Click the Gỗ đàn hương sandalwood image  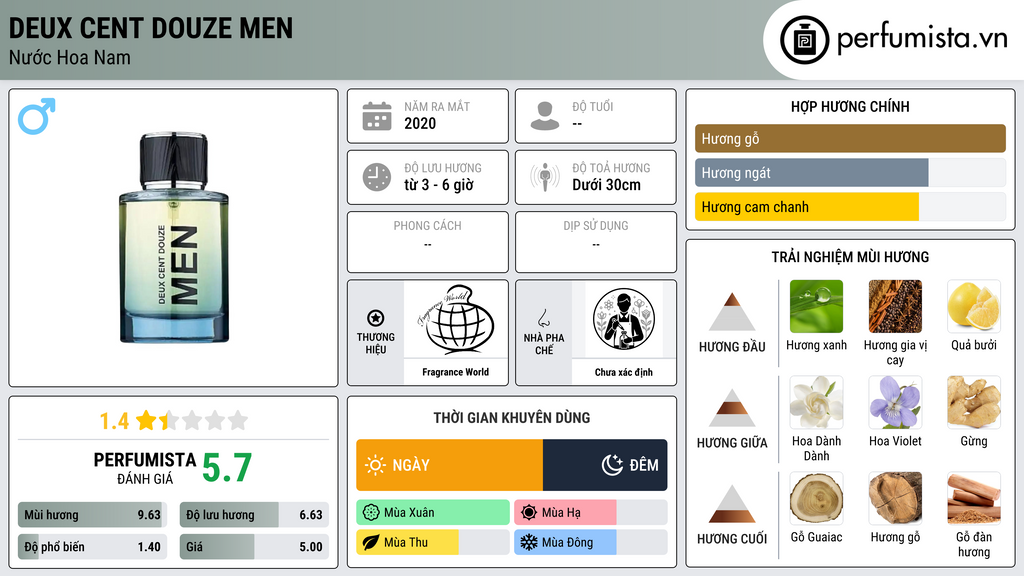tap(974, 498)
